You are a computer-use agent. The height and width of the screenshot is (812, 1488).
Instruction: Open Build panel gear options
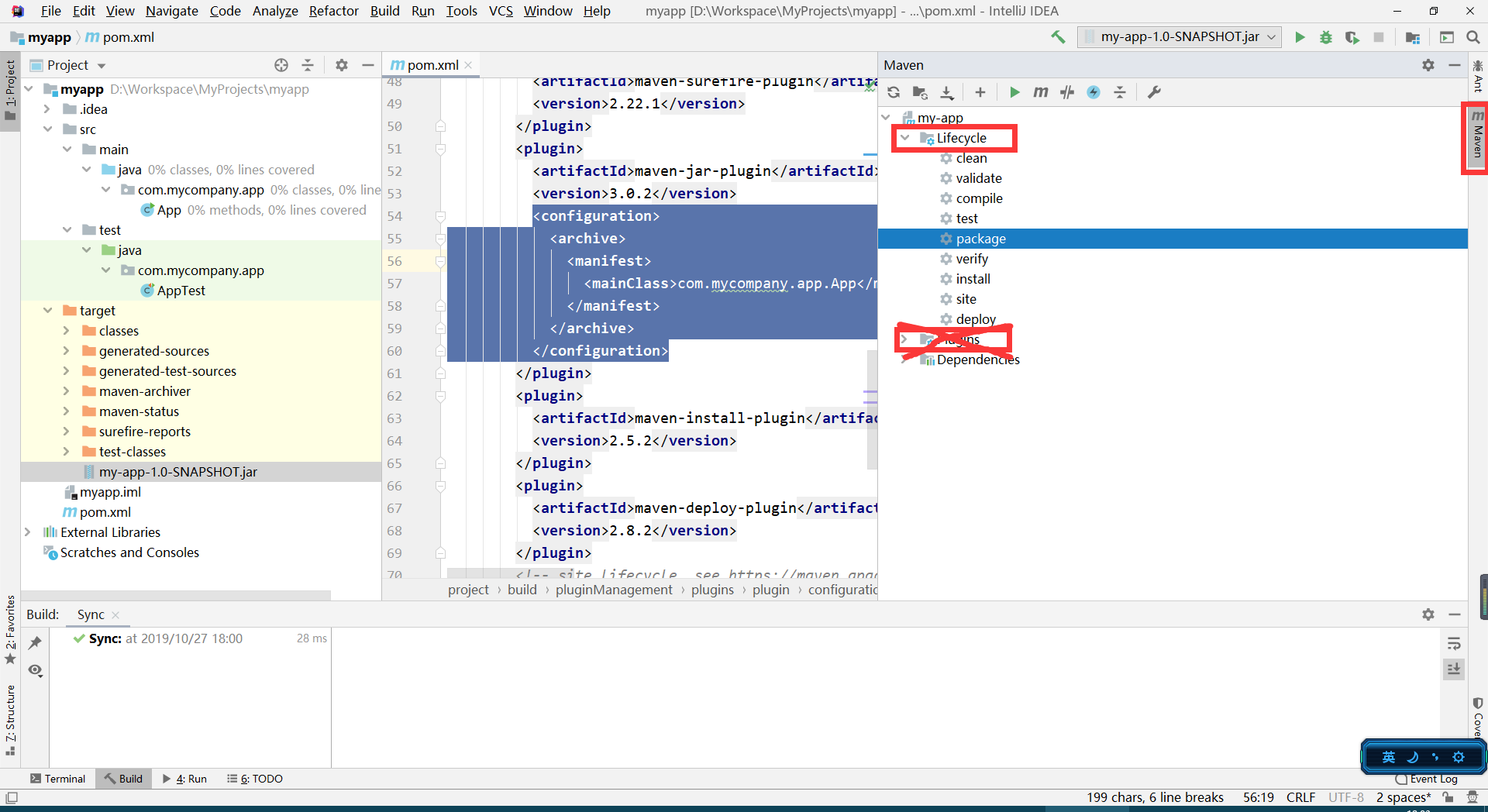1428,614
